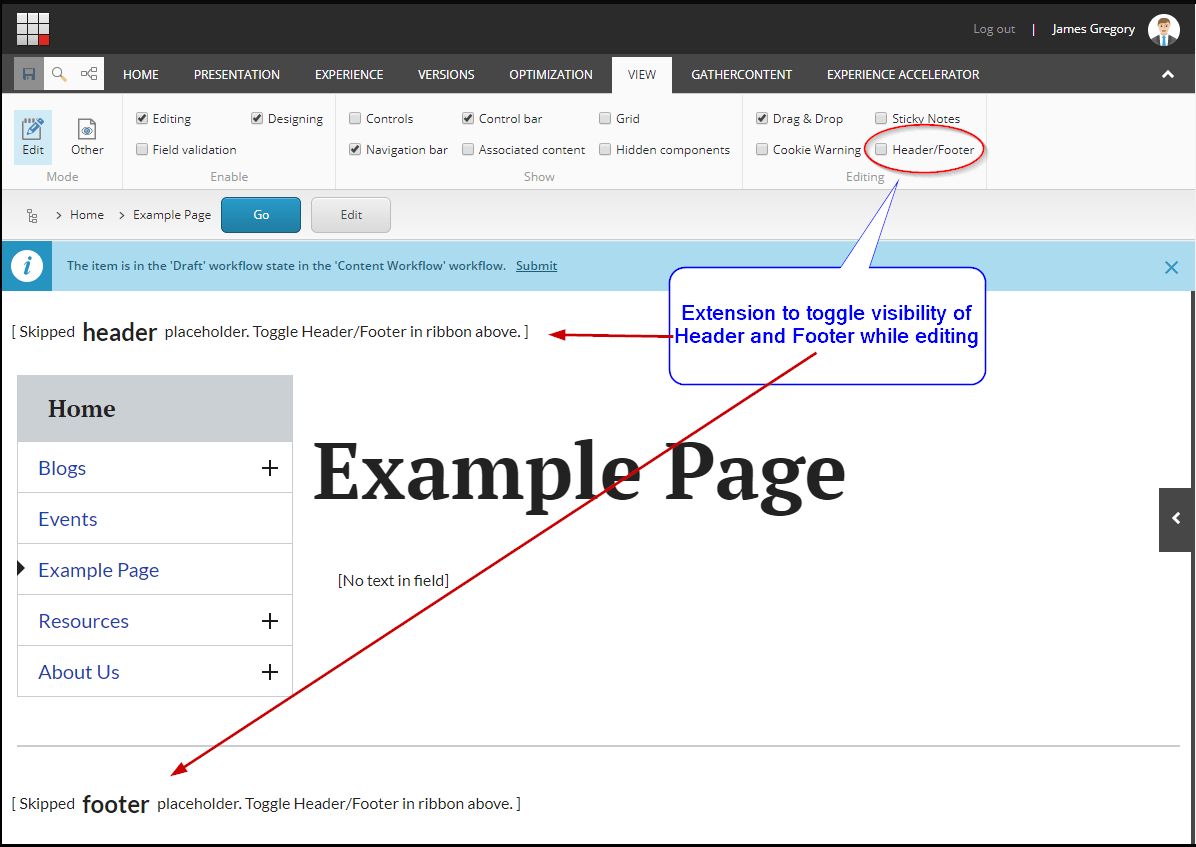
Task: Click the Example Page title heading
Action: 580,475
